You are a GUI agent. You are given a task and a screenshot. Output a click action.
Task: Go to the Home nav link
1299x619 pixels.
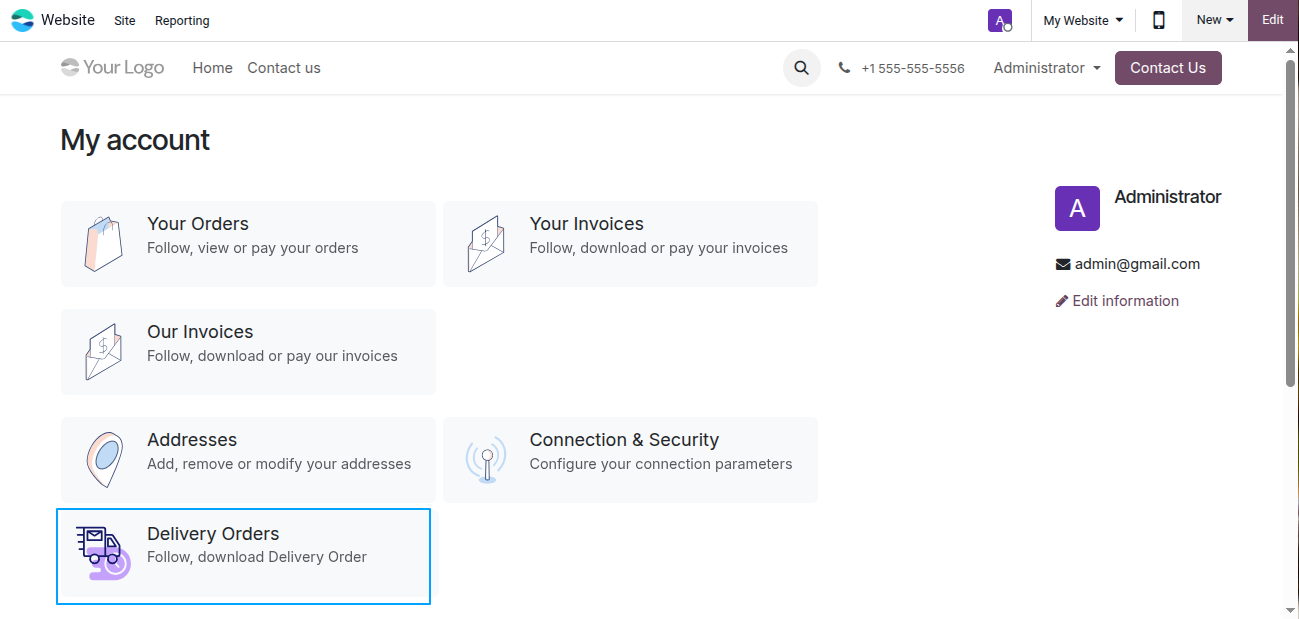click(x=212, y=68)
